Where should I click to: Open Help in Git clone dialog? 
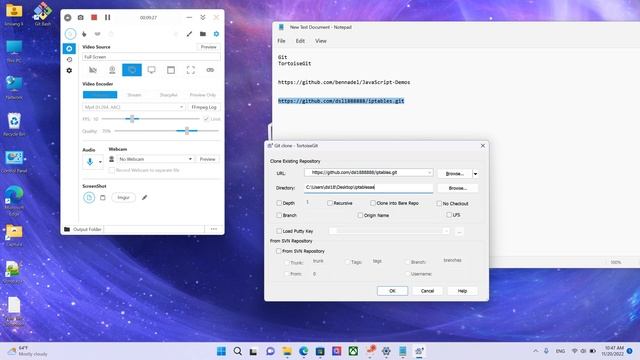[462, 291]
